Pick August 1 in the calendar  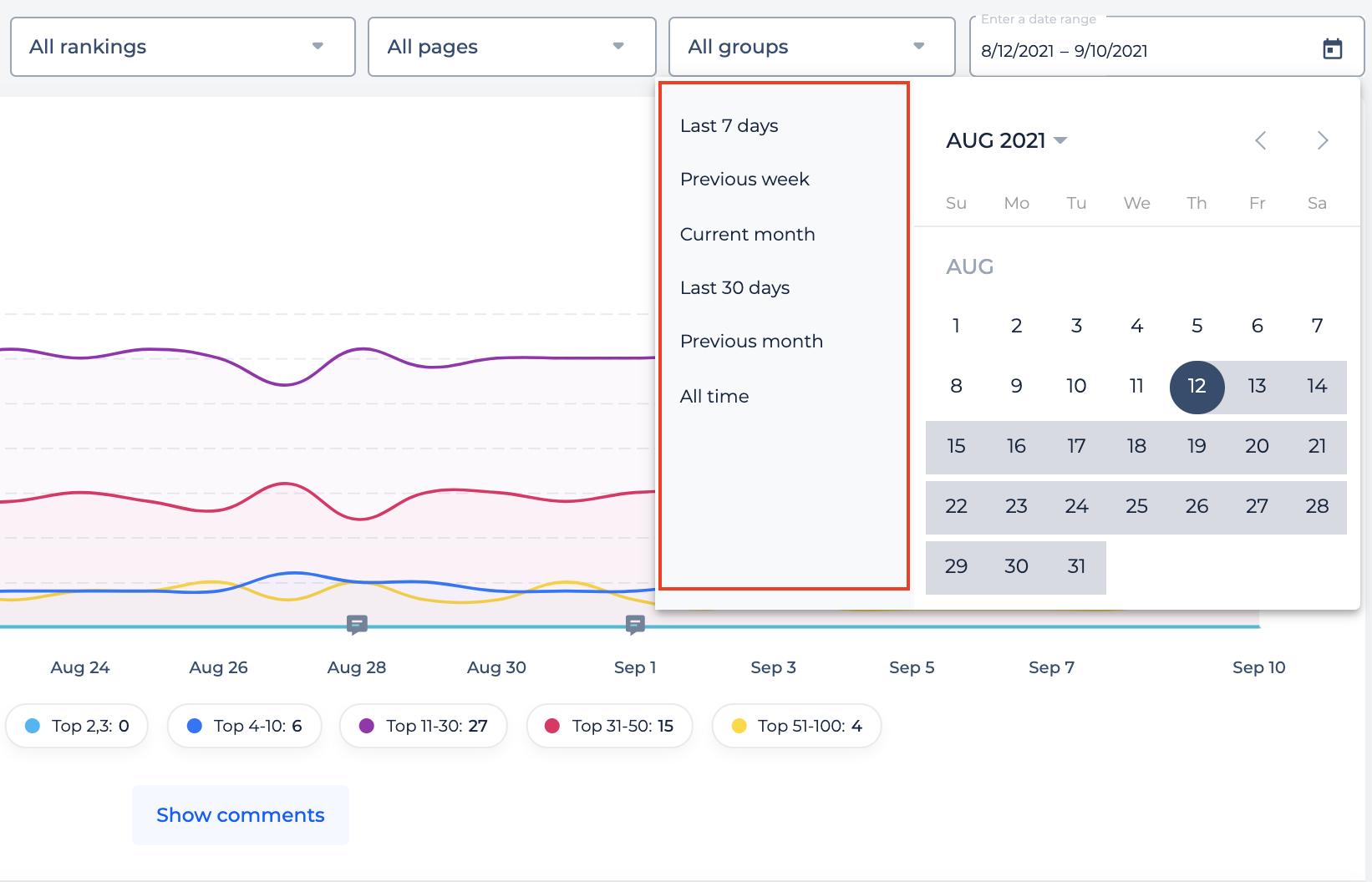[x=956, y=326]
